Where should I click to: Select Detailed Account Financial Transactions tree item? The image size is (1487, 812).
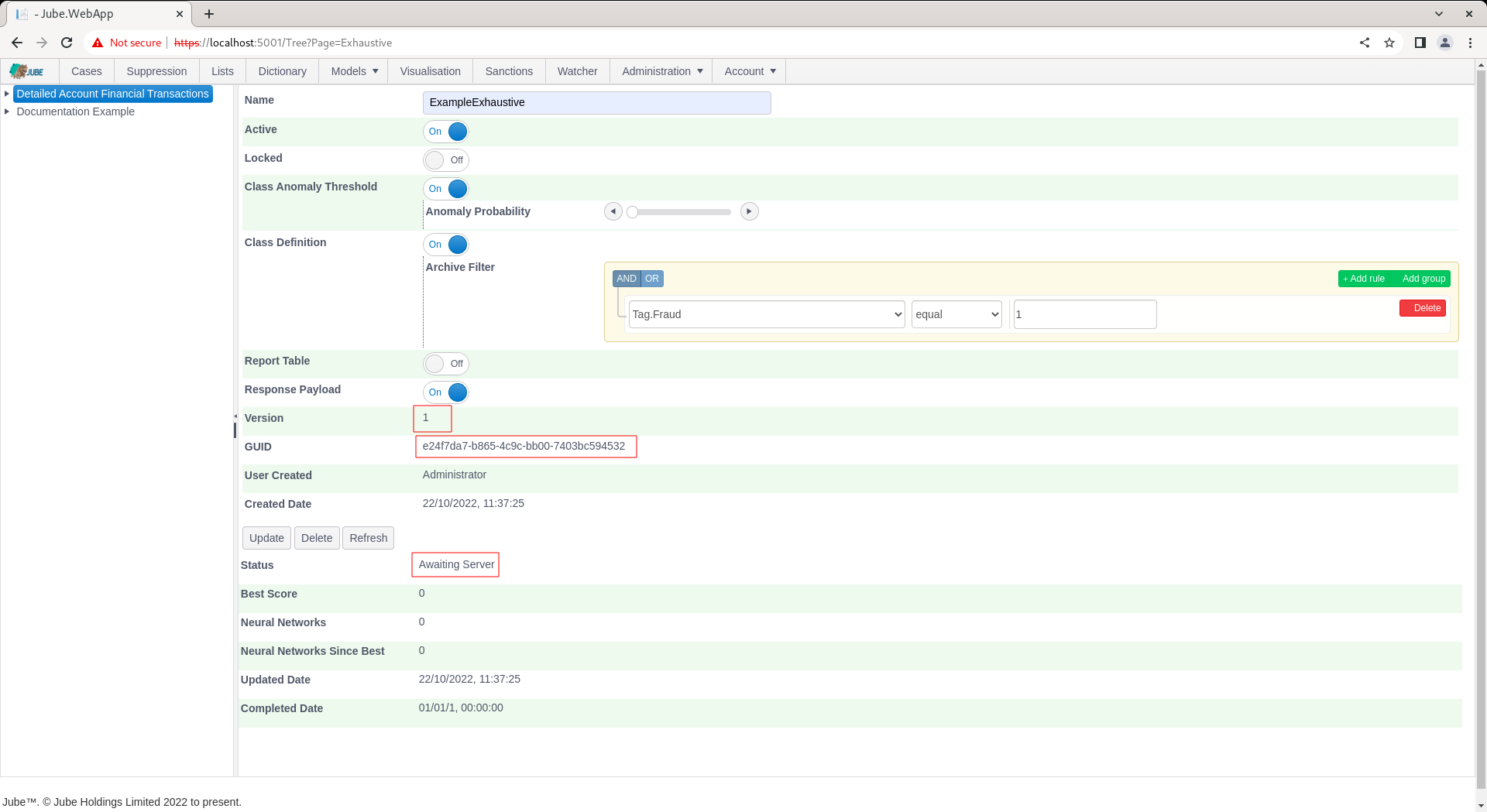tap(113, 94)
